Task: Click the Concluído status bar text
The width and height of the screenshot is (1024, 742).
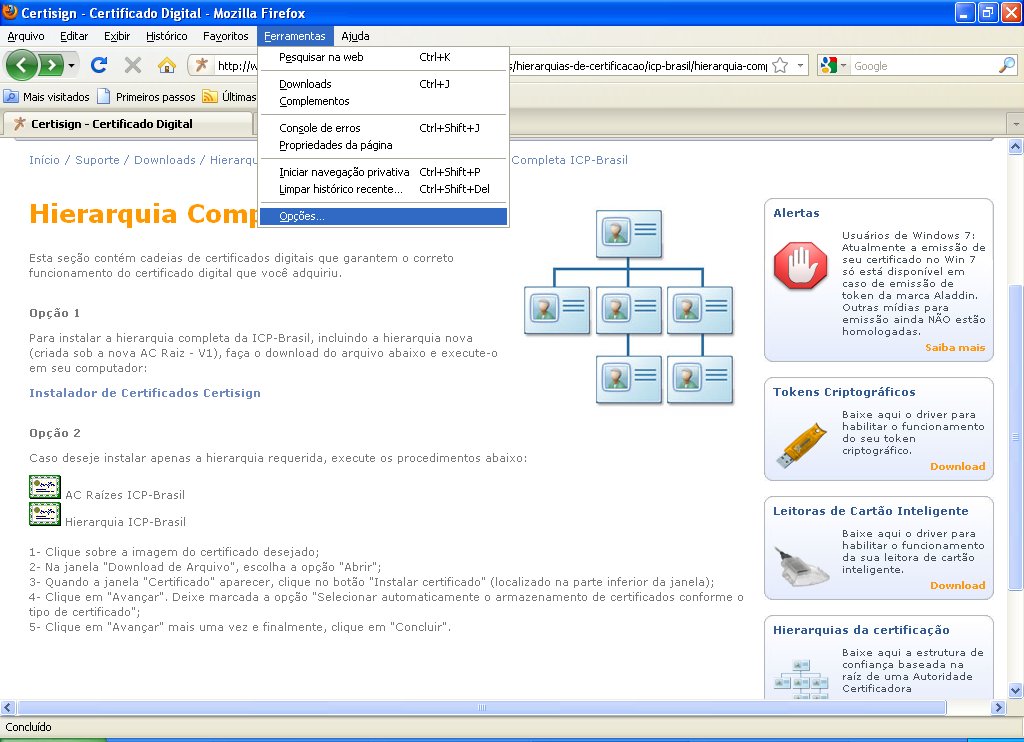Action: click(x=28, y=727)
